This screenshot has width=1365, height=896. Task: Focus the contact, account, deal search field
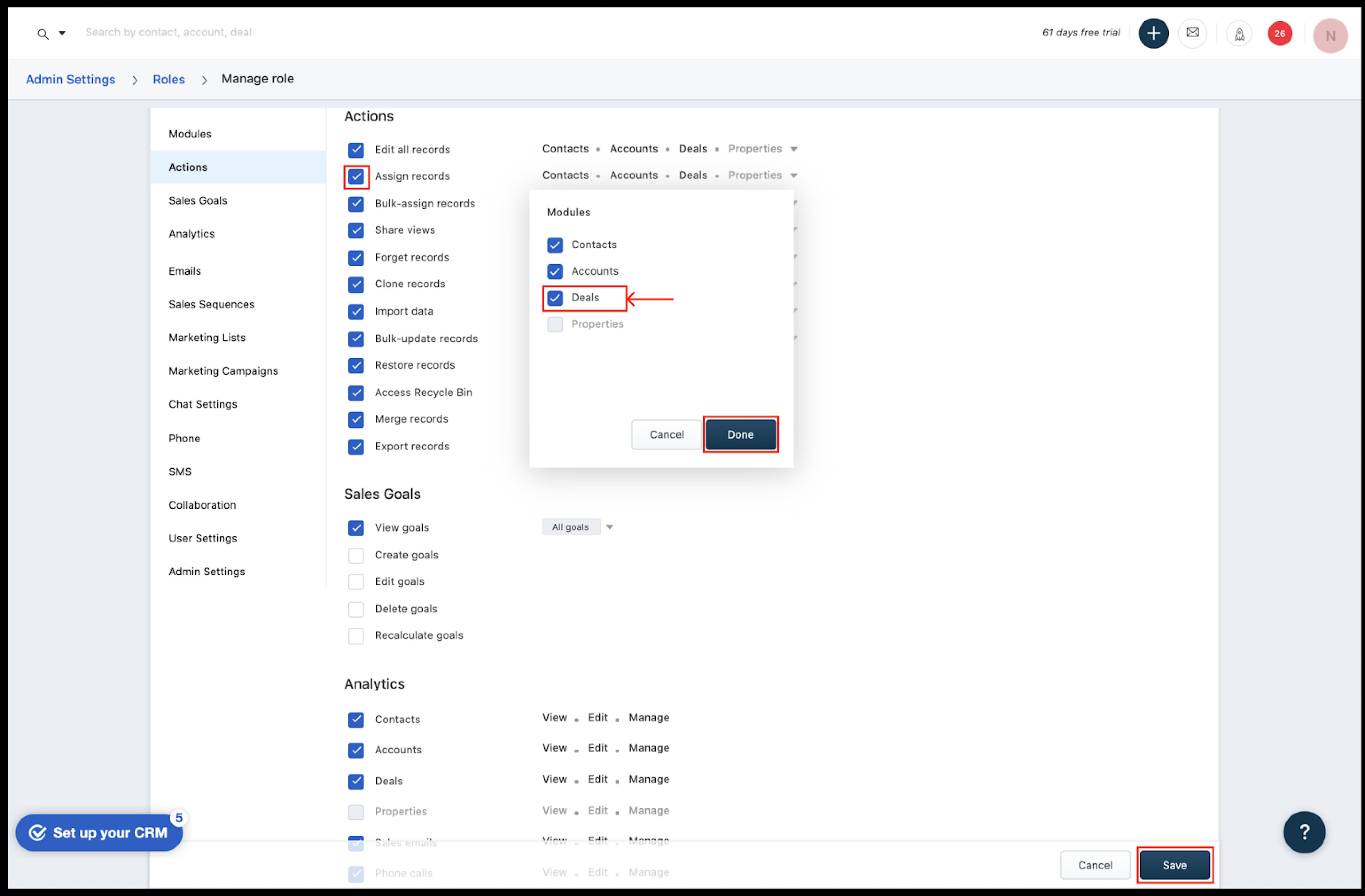168,32
